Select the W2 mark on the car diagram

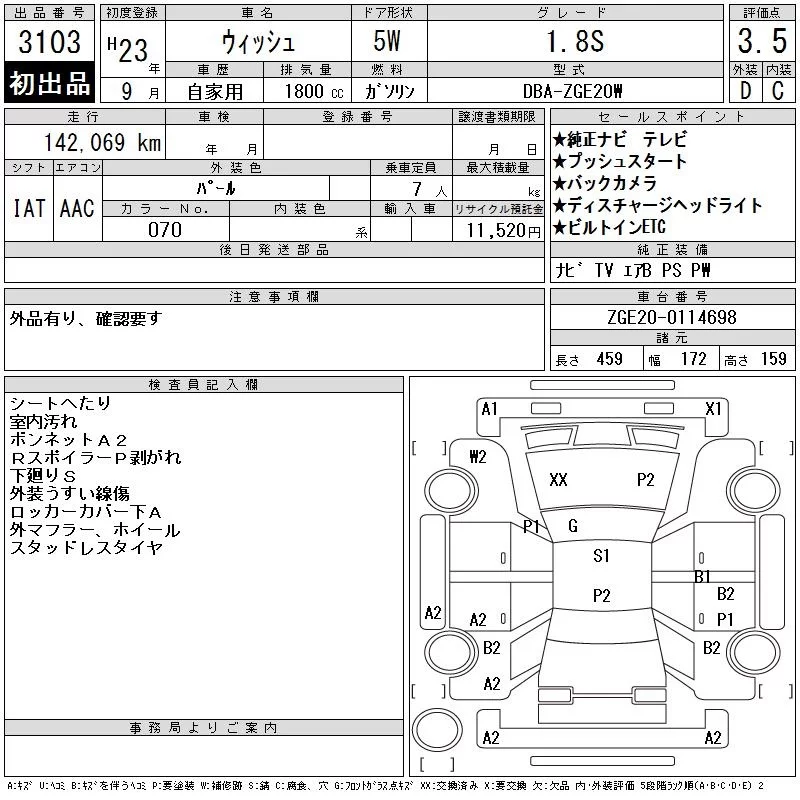(x=478, y=457)
